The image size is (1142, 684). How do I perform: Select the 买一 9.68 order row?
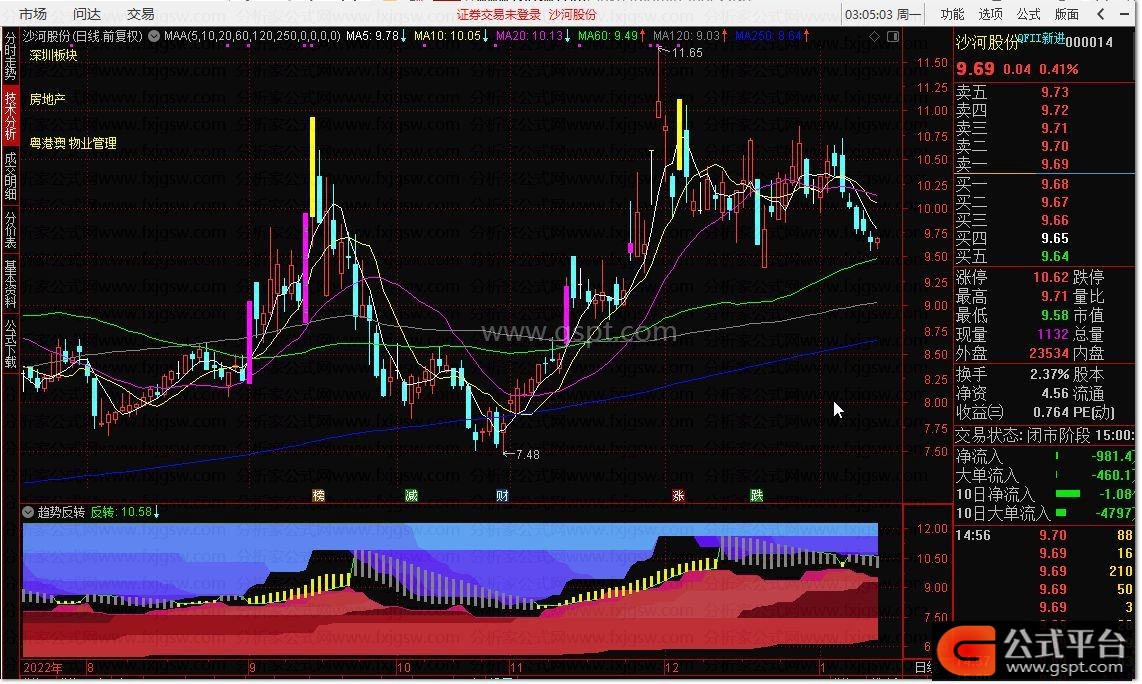pyautogui.click(x=1044, y=184)
